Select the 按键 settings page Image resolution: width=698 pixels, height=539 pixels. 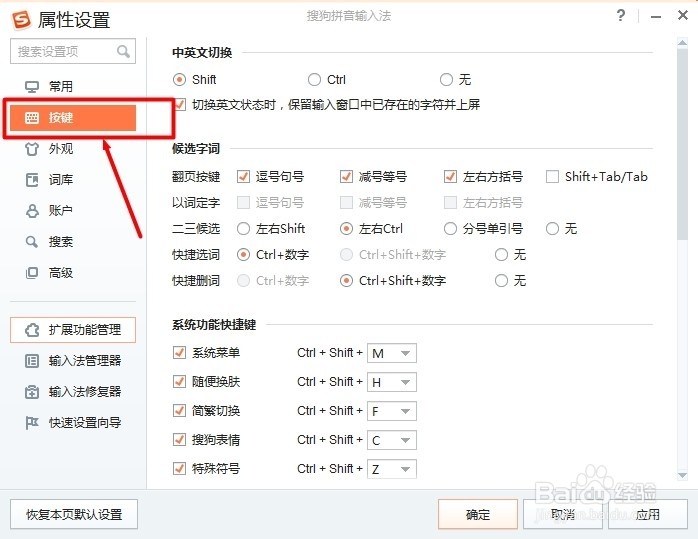[73, 118]
